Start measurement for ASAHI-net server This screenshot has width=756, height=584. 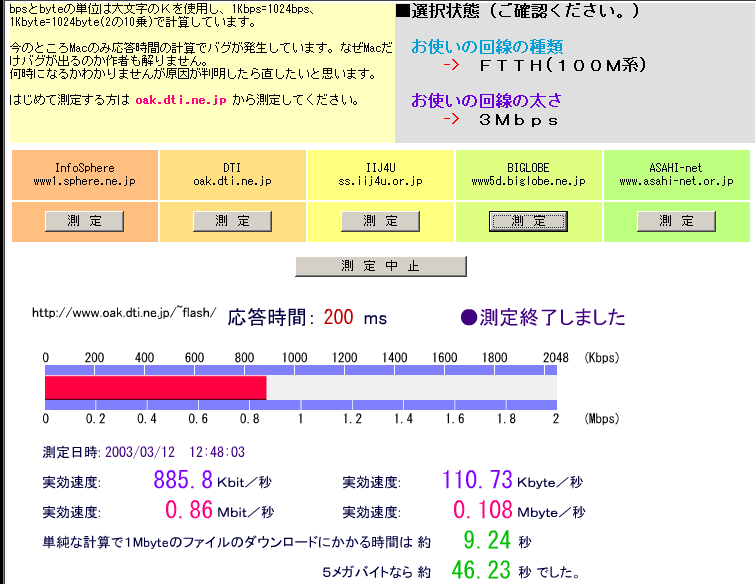[676, 221]
